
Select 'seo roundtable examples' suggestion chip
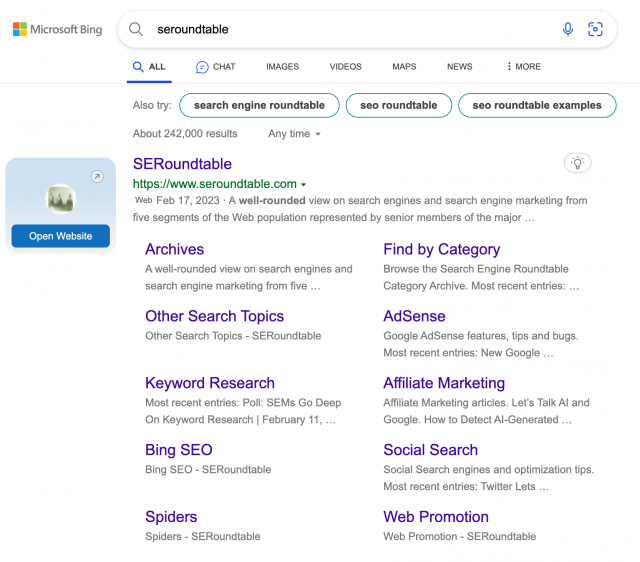pyautogui.click(x=537, y=105)
